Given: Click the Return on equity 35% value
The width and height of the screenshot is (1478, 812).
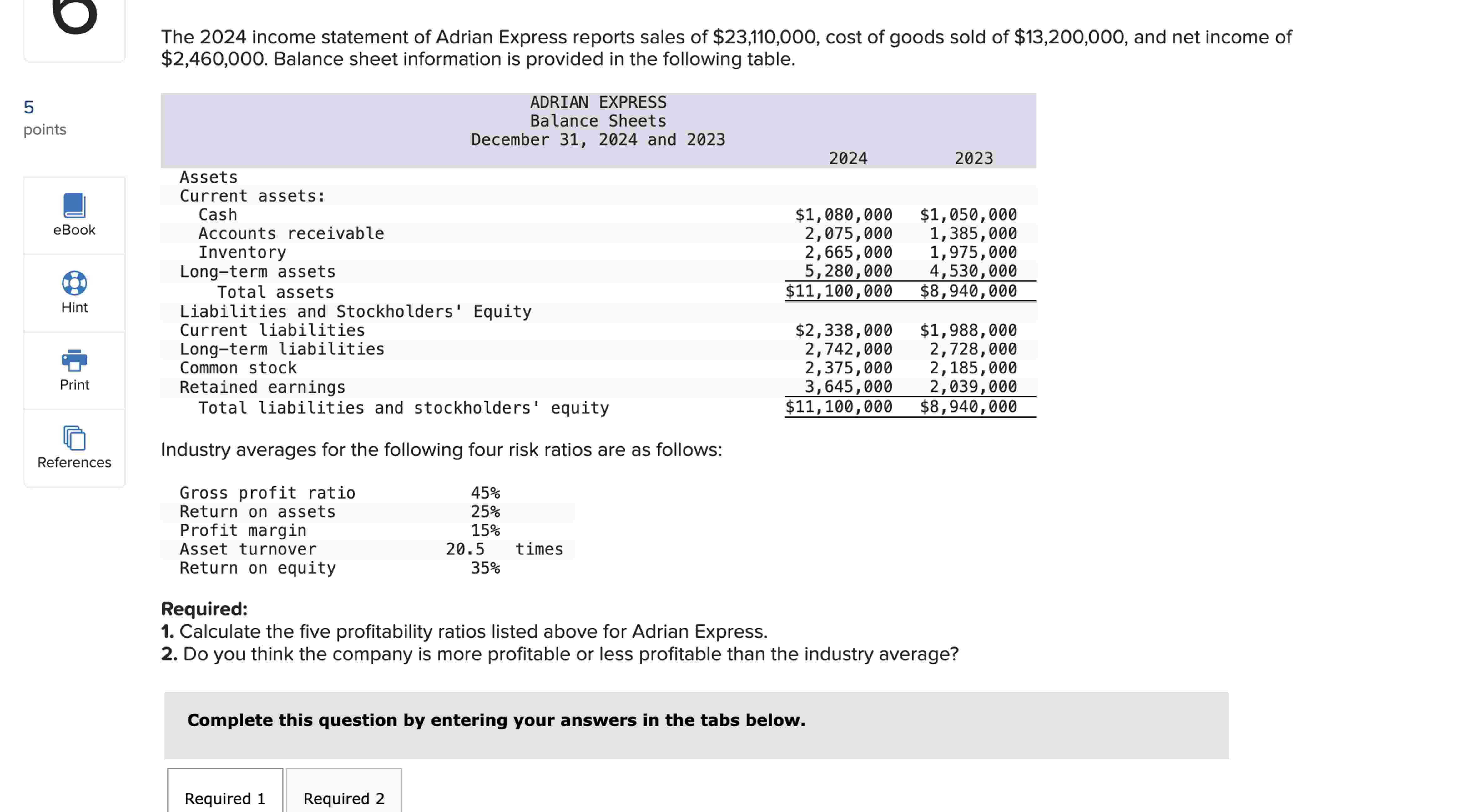Looking at the screenshot, I should pyautogui.click(x=485, y=568).
